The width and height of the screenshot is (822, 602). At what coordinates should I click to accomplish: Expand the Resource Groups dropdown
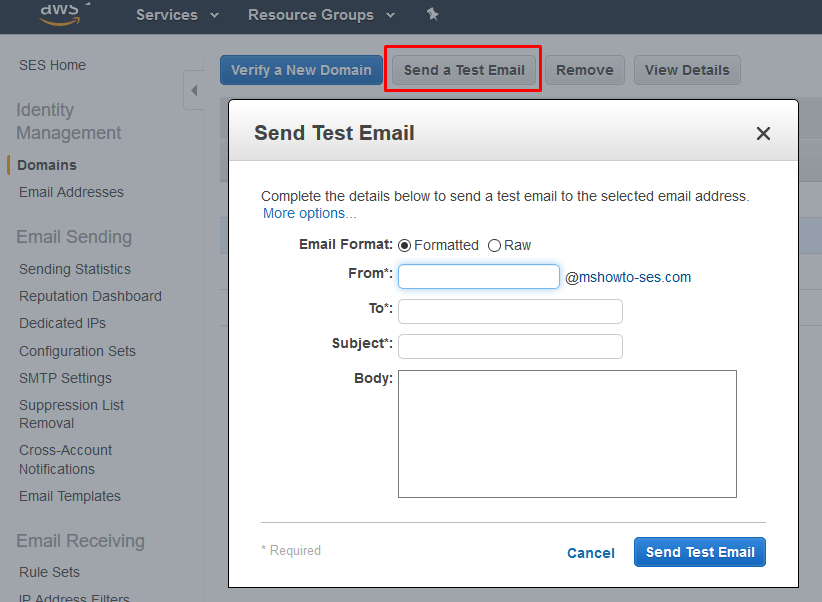point(321,15)
